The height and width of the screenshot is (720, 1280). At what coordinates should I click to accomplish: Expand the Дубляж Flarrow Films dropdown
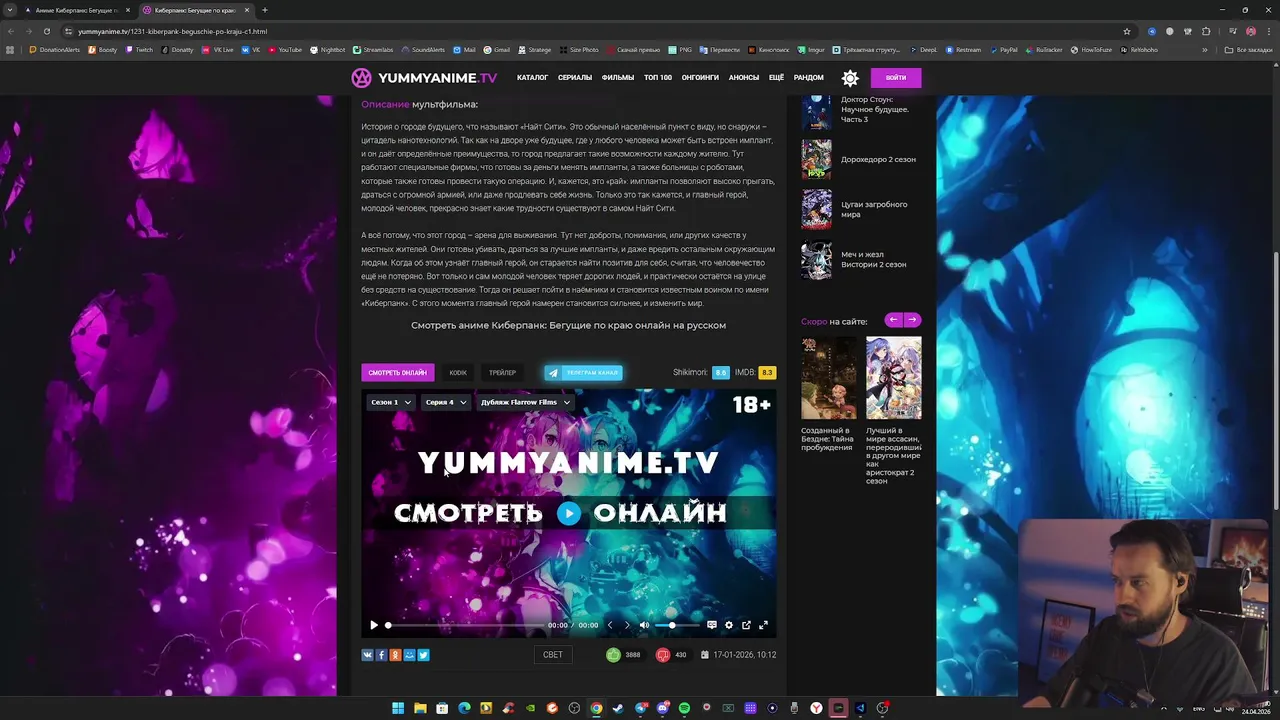(x=525, y=402)
